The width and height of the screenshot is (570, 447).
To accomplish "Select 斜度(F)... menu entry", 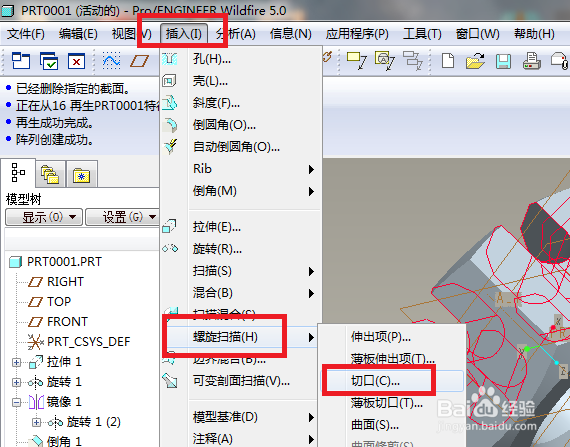I will coord(241,103).
